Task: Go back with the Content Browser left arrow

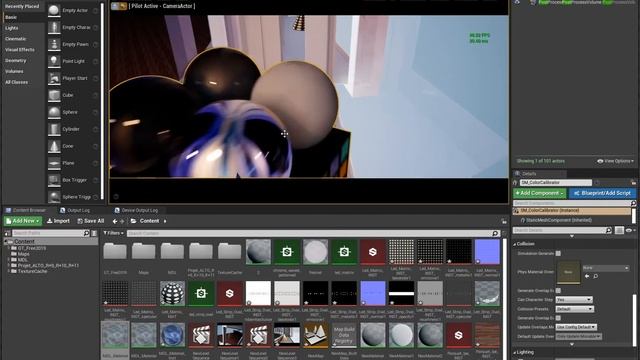Action: coord(115,221)
